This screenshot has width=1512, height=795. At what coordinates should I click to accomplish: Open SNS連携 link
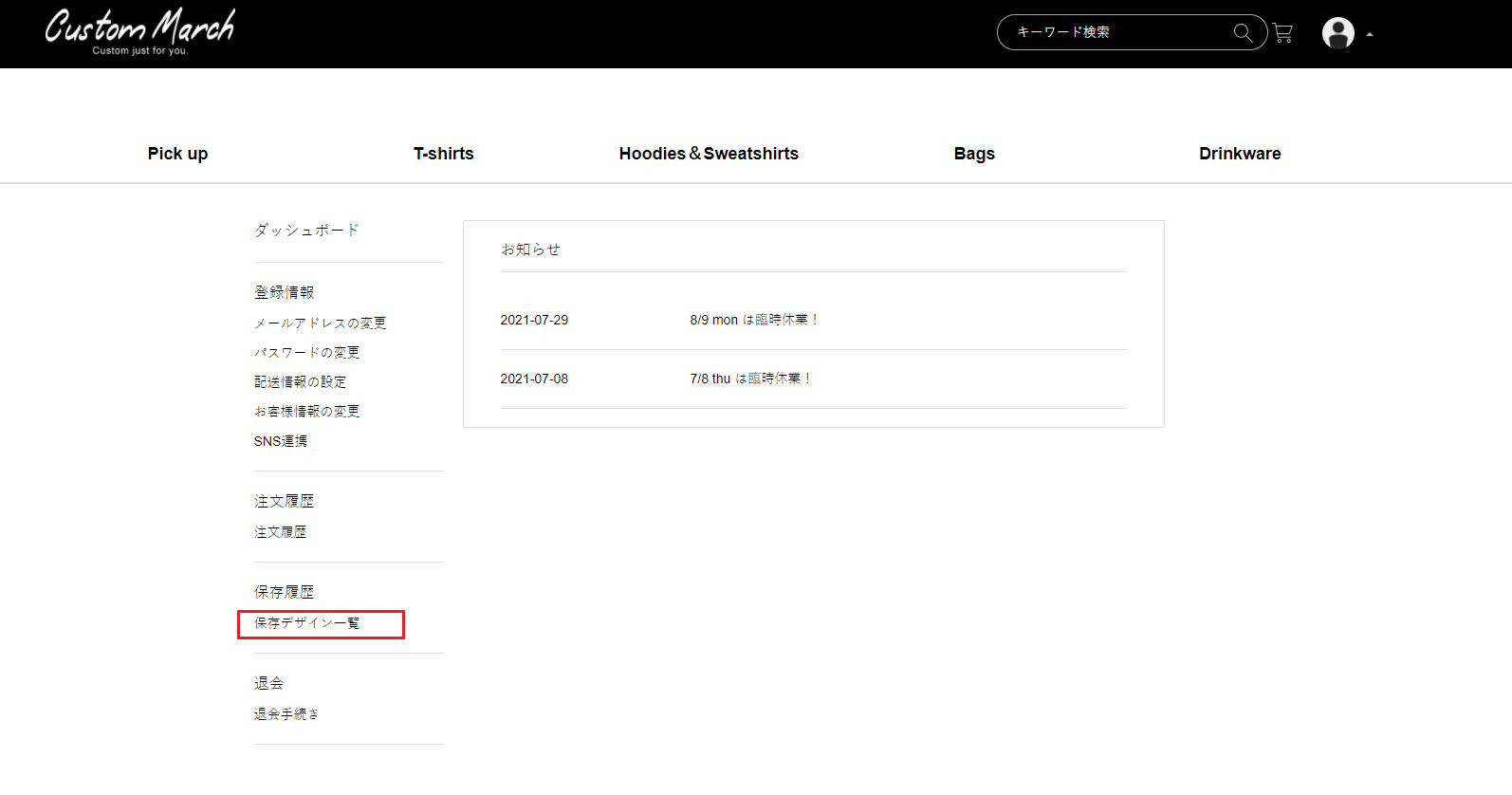[280, 440]
